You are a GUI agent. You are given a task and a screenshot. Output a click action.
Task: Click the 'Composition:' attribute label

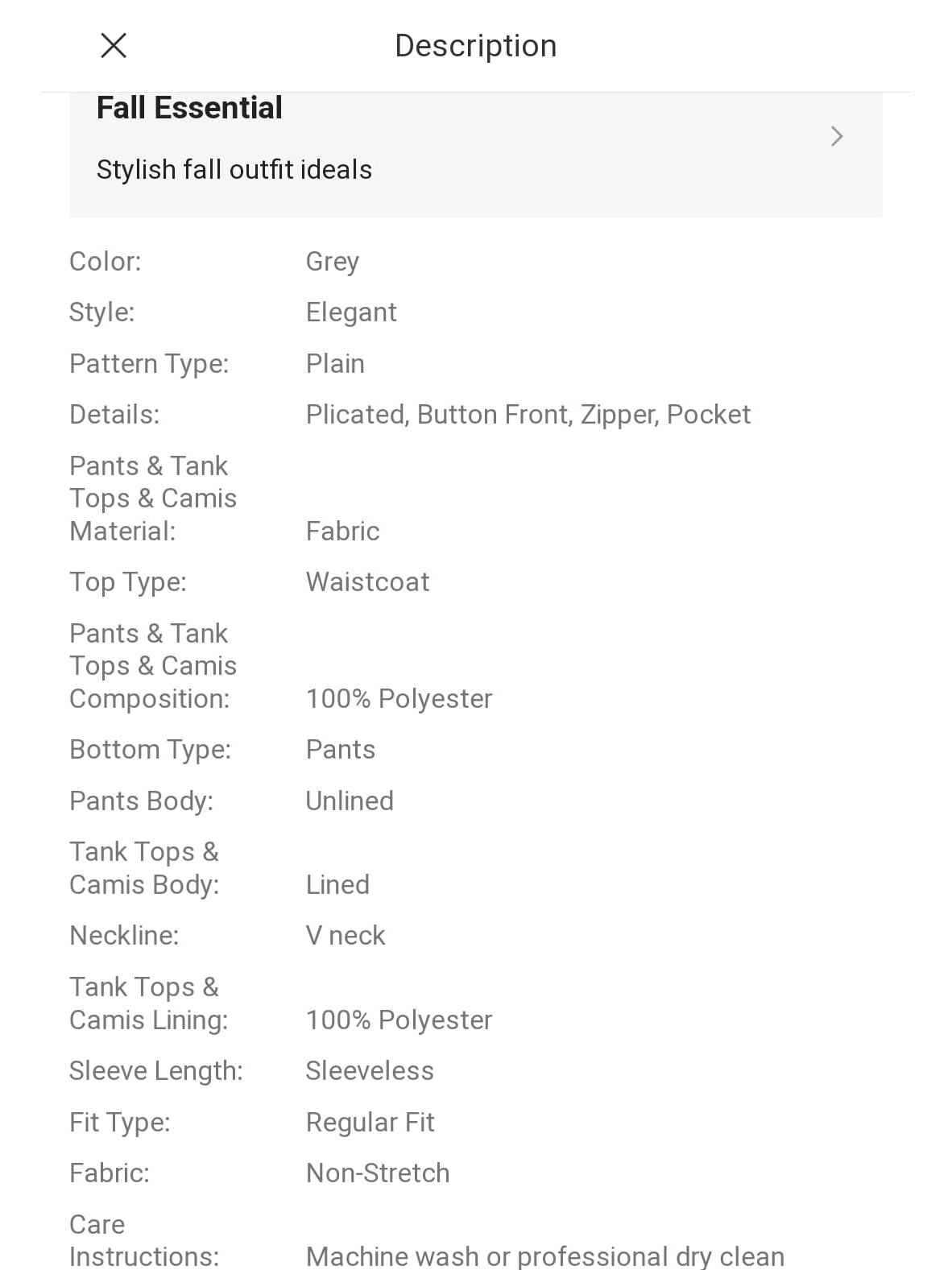coord(150,699)
